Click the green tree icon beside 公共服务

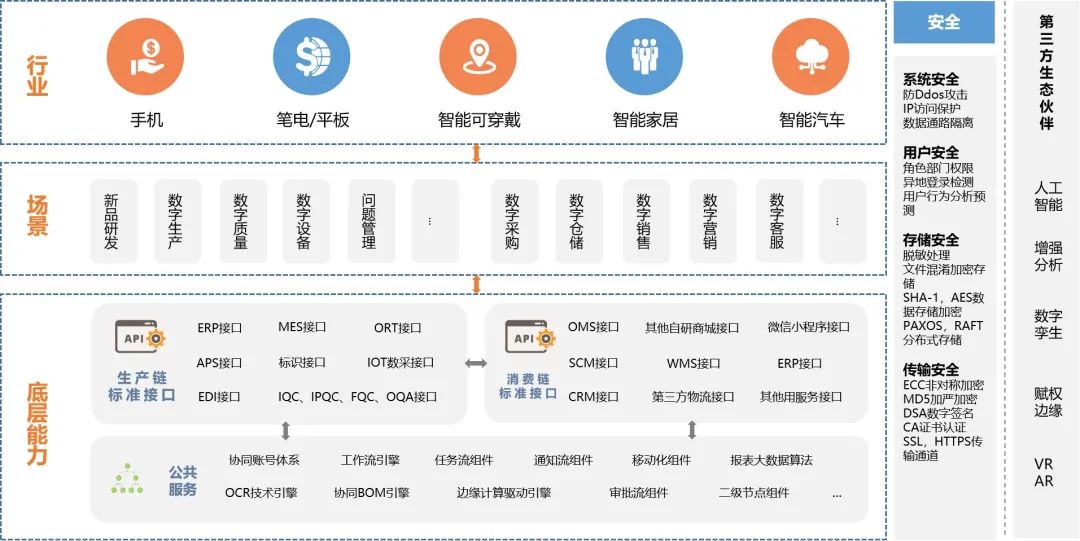127,480
